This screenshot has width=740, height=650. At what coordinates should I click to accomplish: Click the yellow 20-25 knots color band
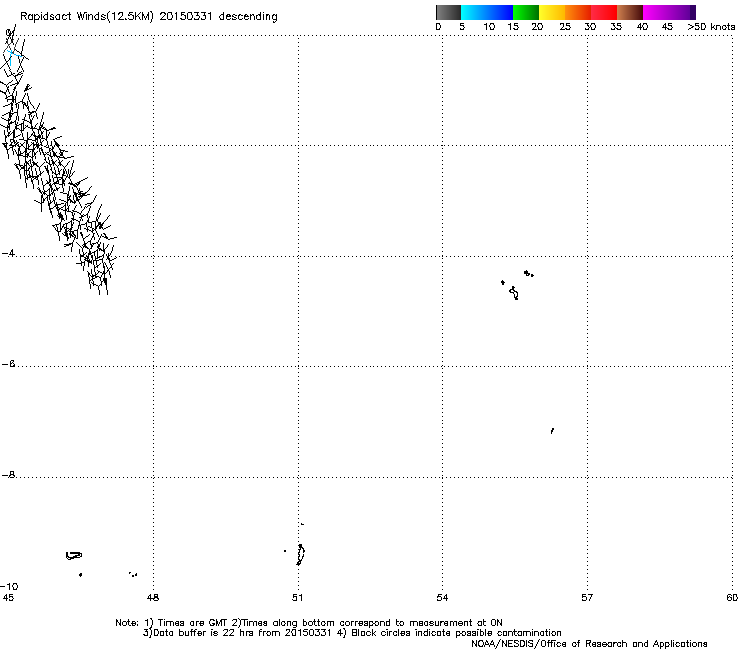point(552,12)
